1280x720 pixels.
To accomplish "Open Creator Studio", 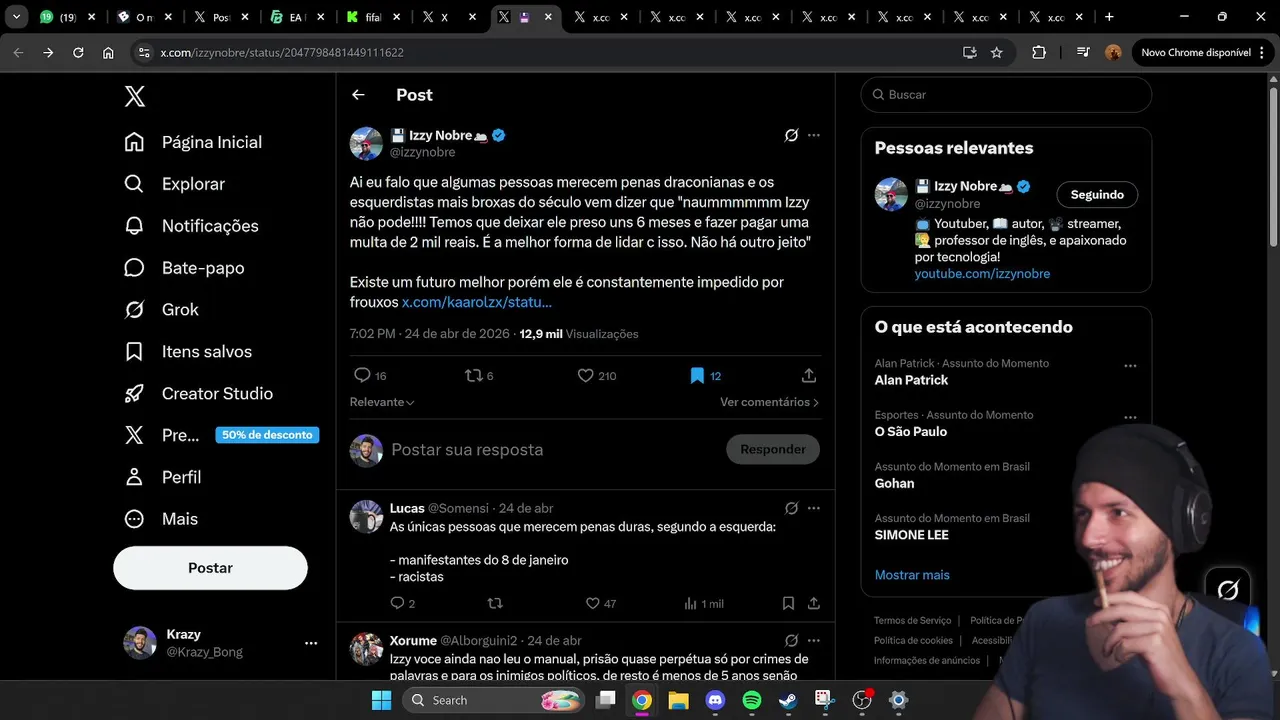I will (198, 394).
